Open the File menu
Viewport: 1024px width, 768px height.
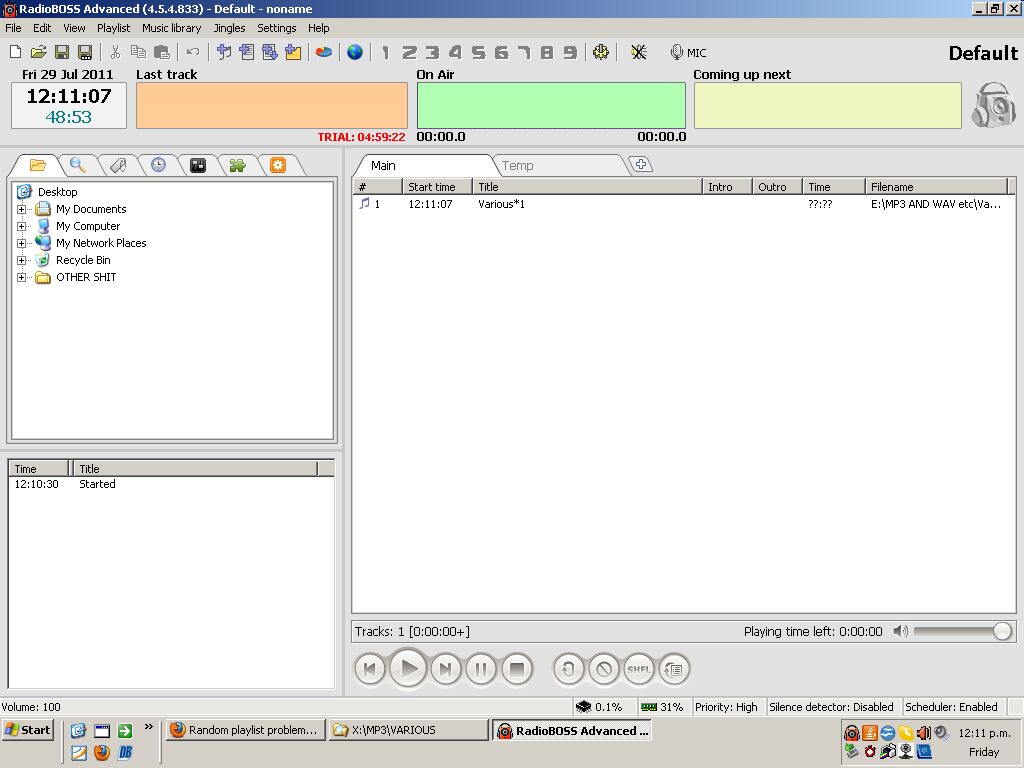(x=13, y=28)
